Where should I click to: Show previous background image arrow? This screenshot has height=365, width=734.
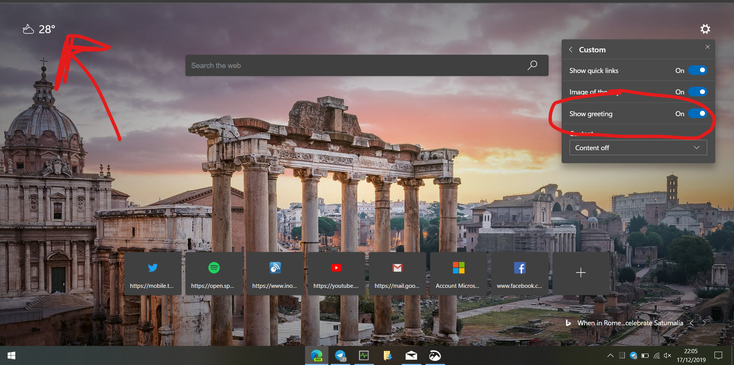(692, 323)
